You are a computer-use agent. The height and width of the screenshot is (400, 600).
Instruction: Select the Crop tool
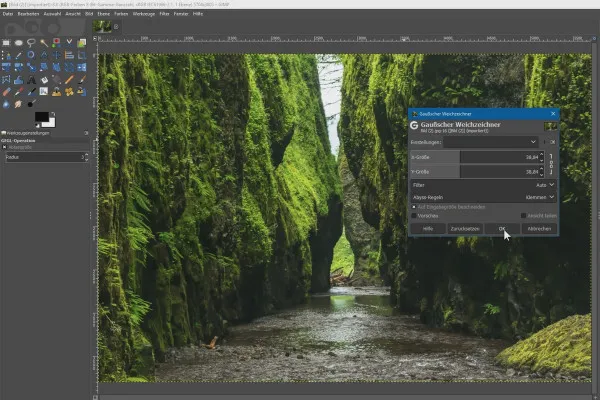[x=82, y=55]
